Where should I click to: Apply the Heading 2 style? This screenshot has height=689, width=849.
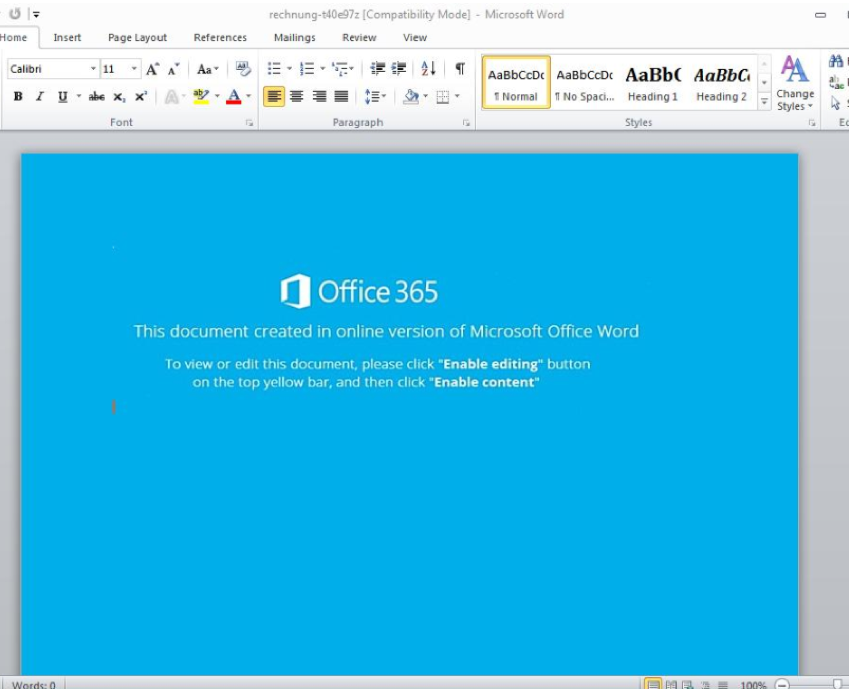[x=721, y=83]
